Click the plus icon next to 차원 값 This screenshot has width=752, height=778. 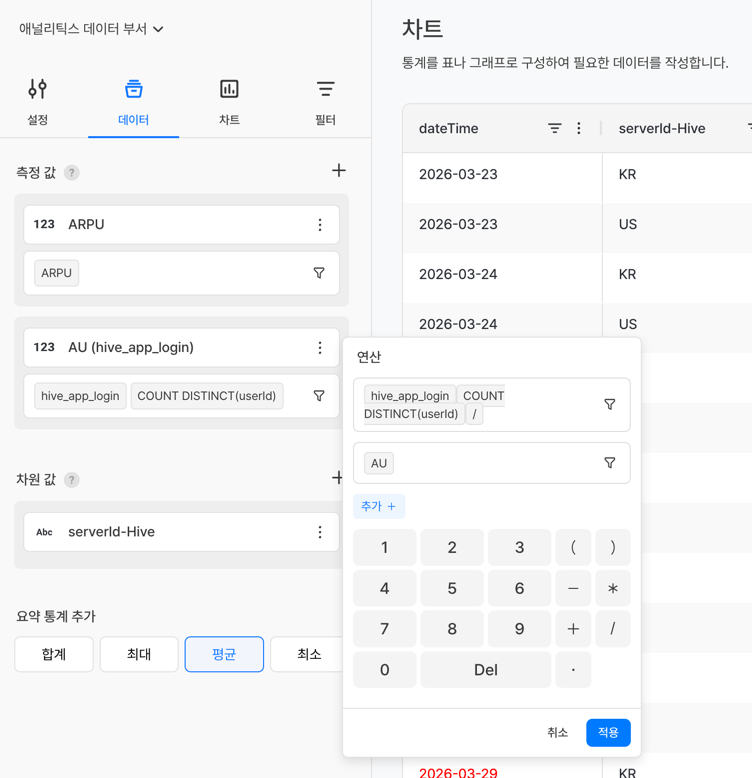(x=338, y=478)
